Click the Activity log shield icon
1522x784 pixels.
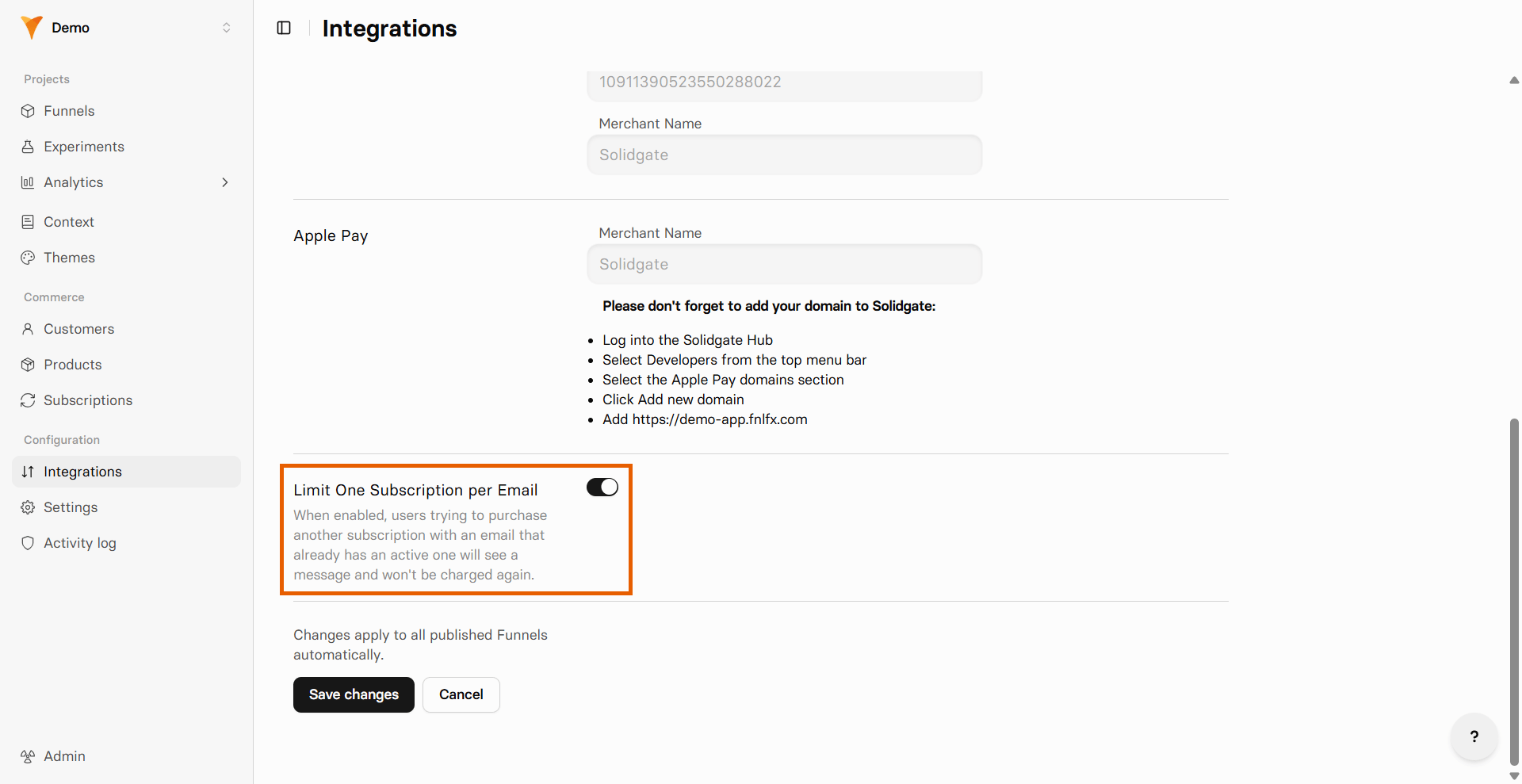coord(28,543)
